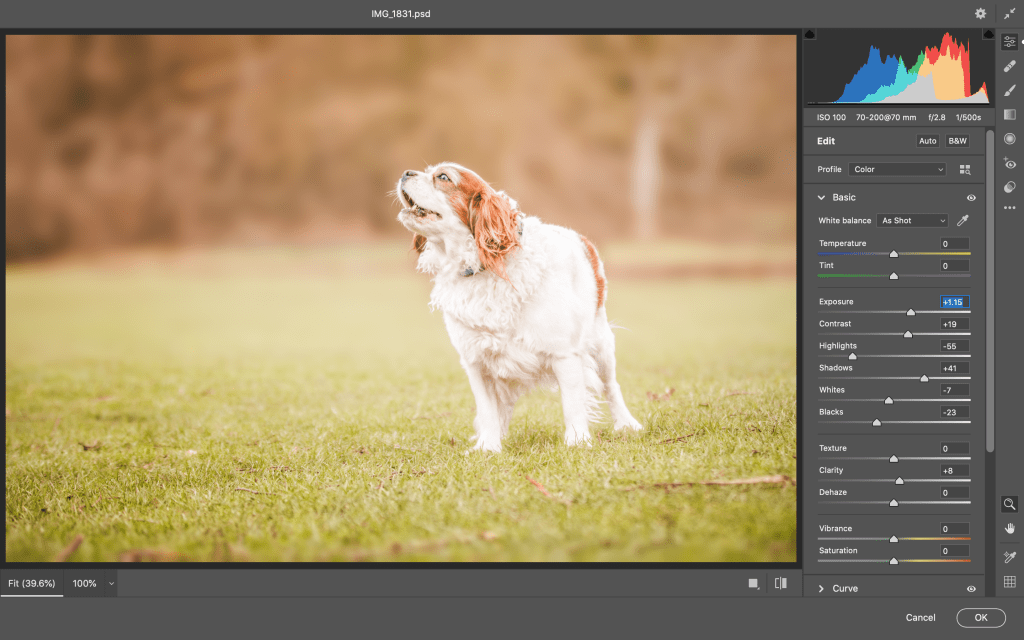Browse profiles with the grid icon

click(x=965, y=170)
